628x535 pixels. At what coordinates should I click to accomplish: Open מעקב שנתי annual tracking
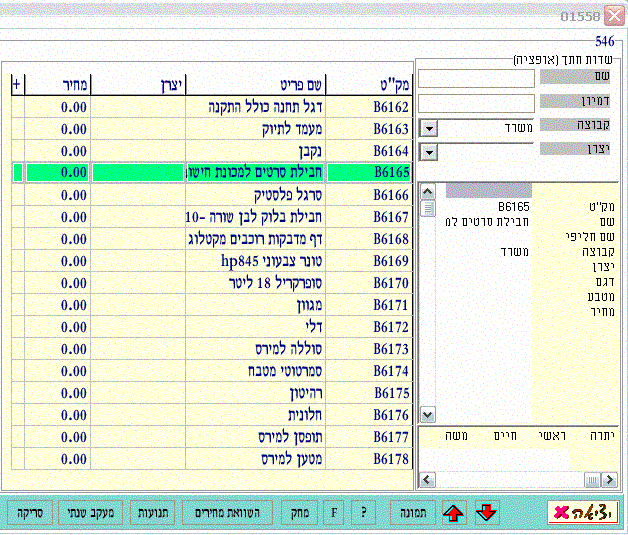(91, 513)
